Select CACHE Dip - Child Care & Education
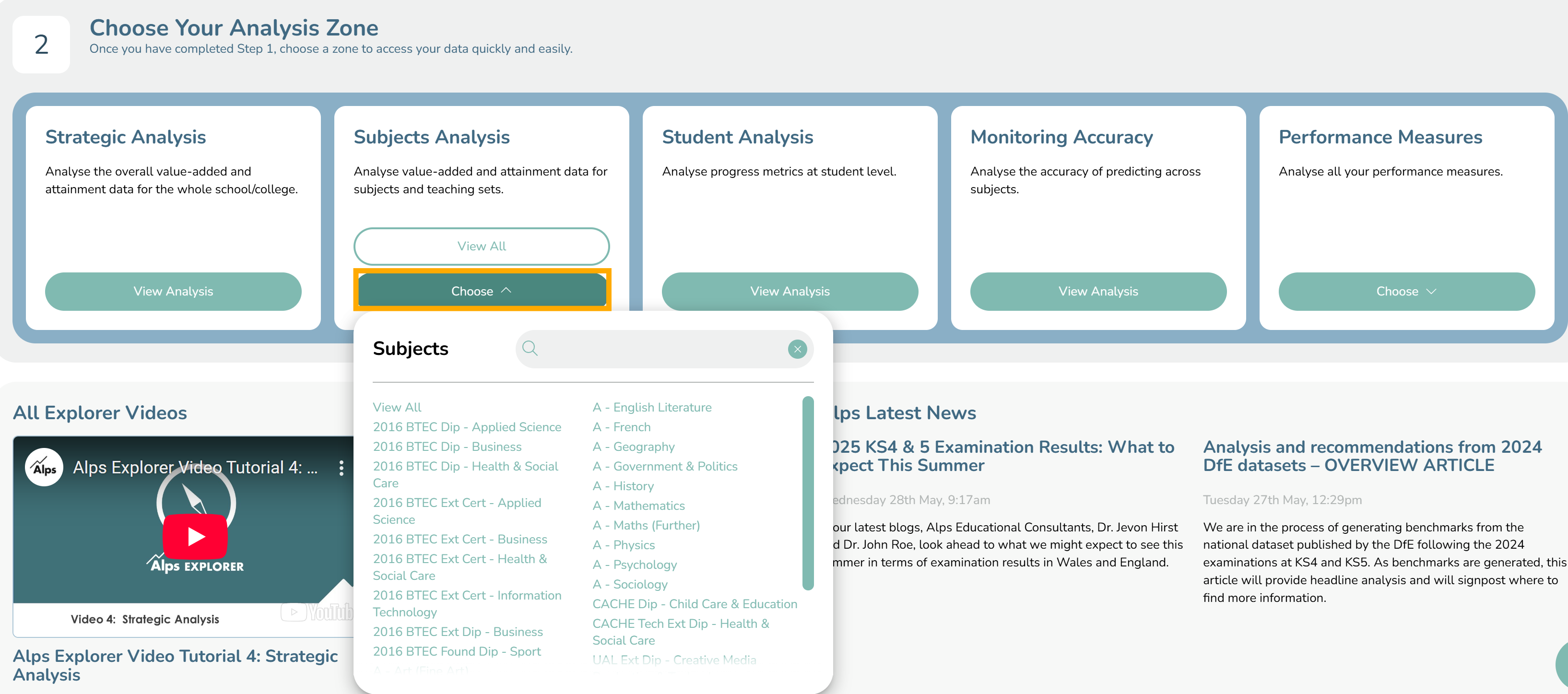1568x694 pixels. click(x=695, y=603)
